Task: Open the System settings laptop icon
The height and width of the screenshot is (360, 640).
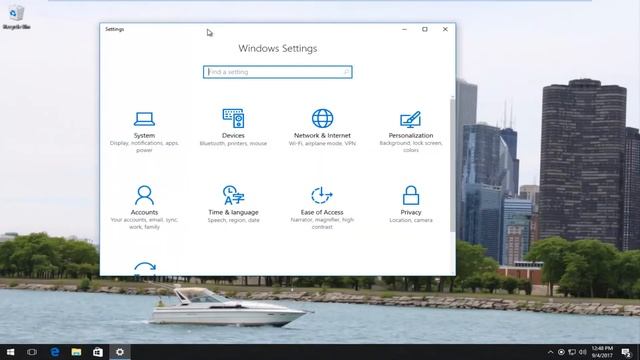Action: point(144,119)
